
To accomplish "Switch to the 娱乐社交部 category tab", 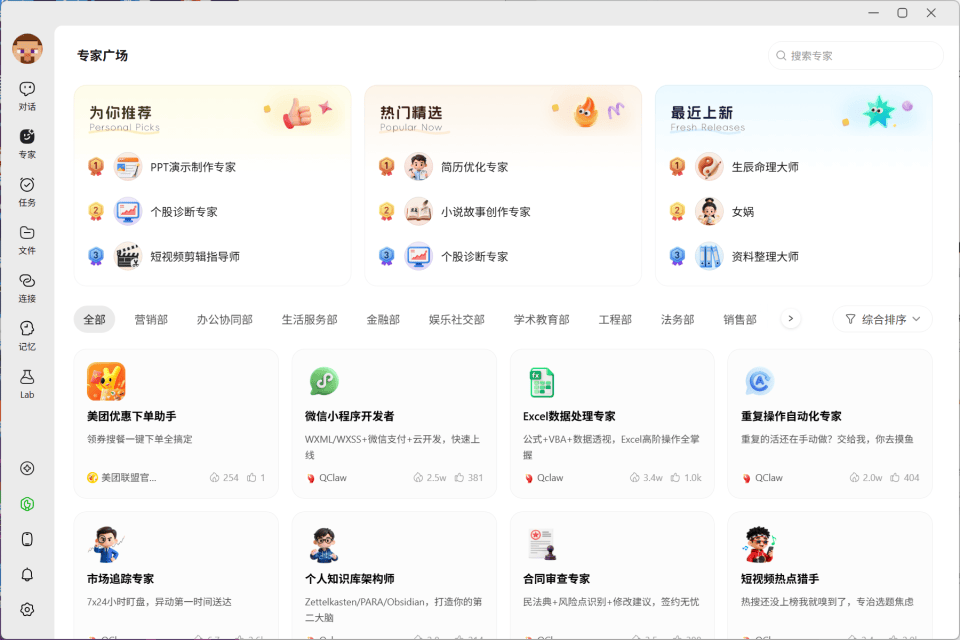I will click(457, 319).
